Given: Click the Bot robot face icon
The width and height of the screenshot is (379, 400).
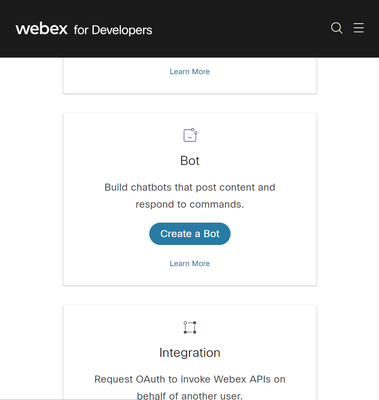Looking at the screenshot, I should point(190,135).
